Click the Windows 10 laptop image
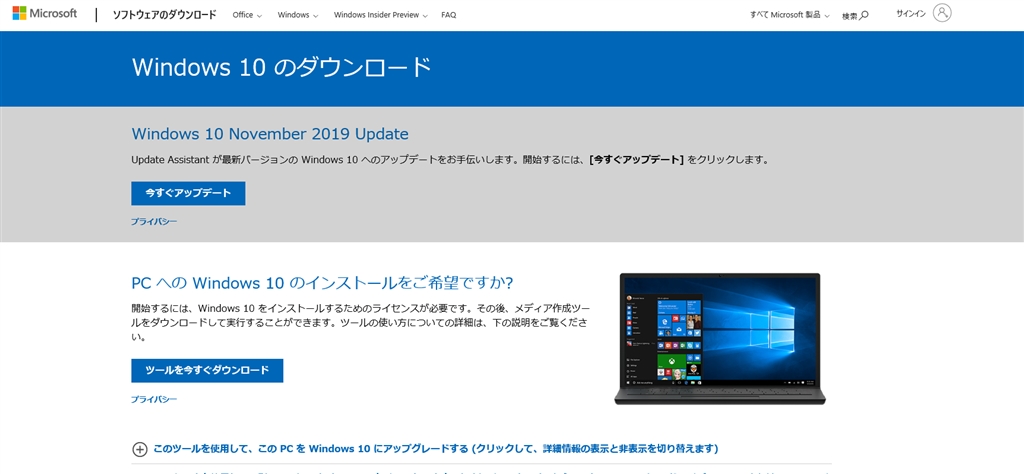The width and height of the screenshot is (1024, 474). (720, 339)
